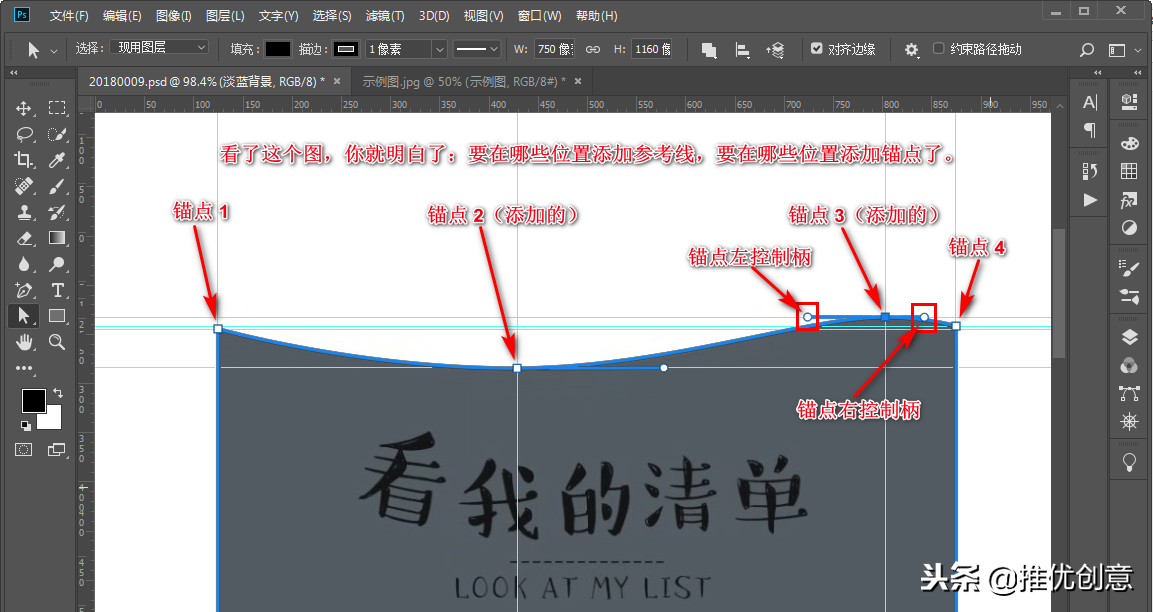The height and width of the screenshot is (612, 1153).
Task: Open the stroke line style dropdown
Action: [476, 49]
